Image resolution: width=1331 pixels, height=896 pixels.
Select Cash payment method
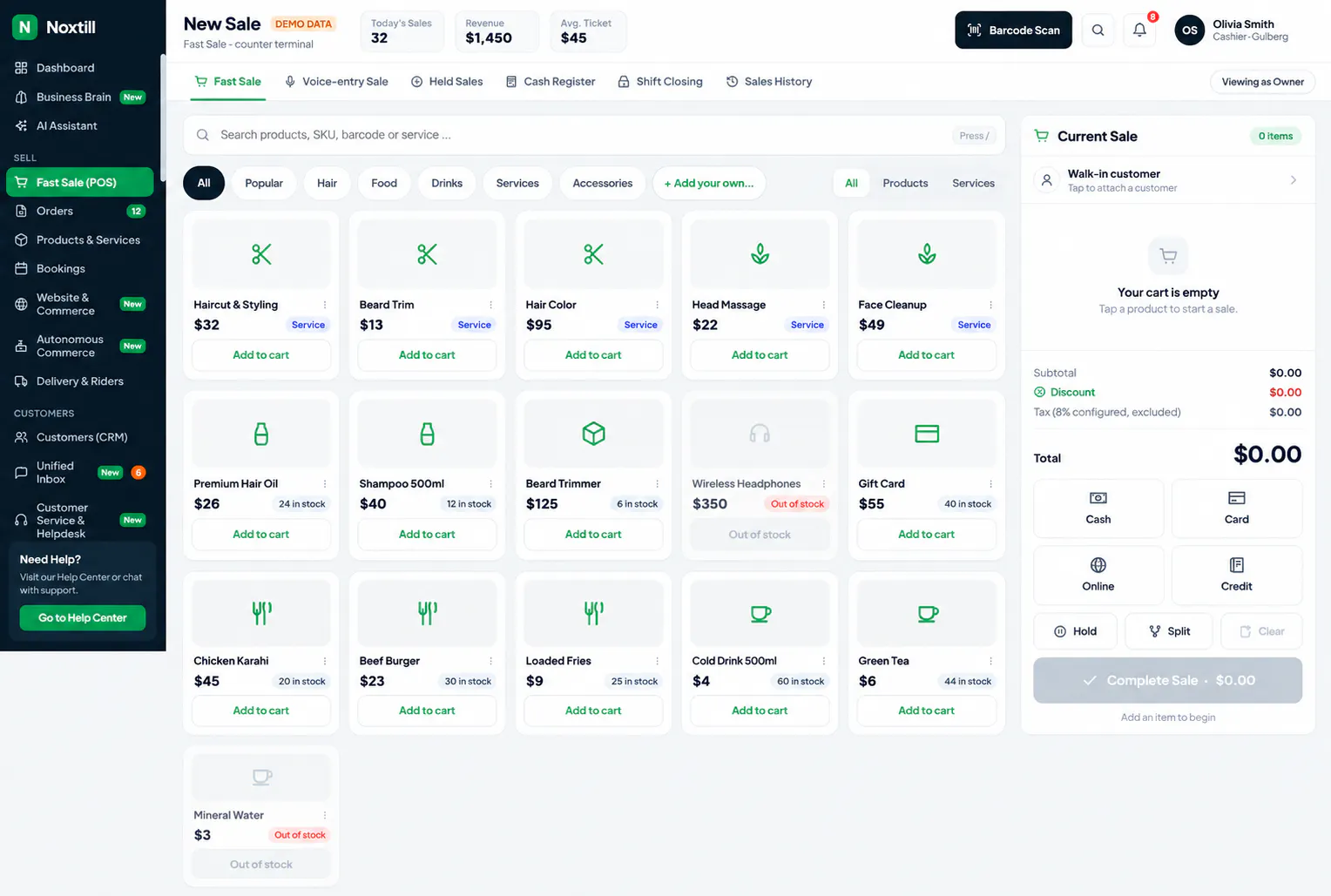click(x=1098, y=509)
